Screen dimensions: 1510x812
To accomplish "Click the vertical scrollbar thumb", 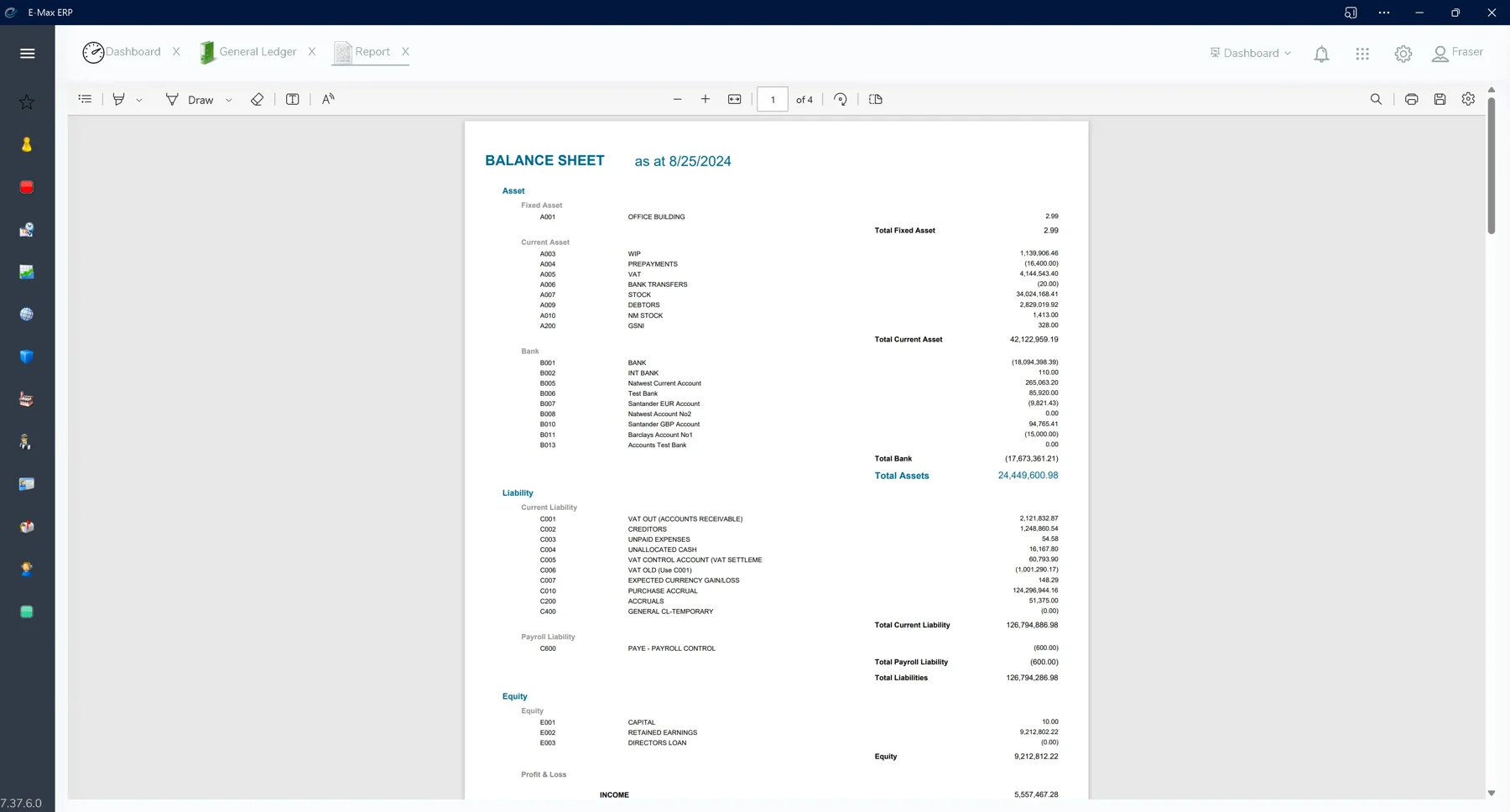I will 1492,165.
